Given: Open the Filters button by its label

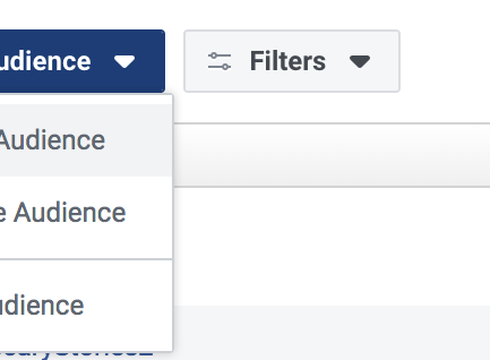Looking at the screenshot, I should tap(288, 61).
